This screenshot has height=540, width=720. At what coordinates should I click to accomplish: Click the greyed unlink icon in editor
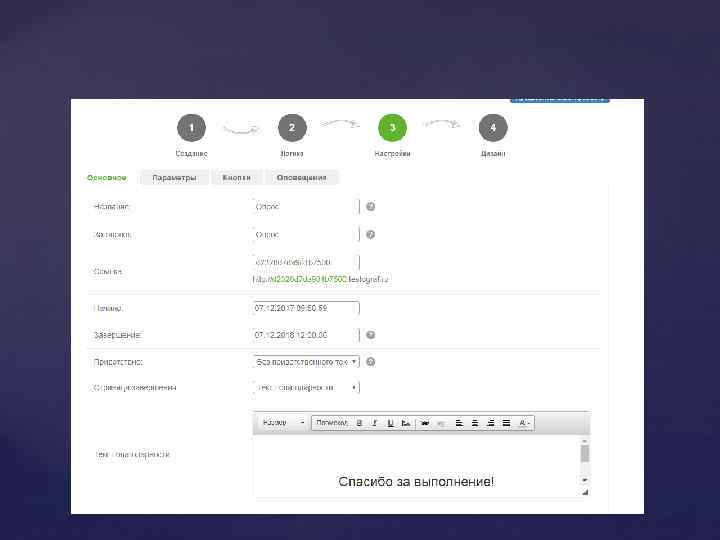click(x=441, y=423)
